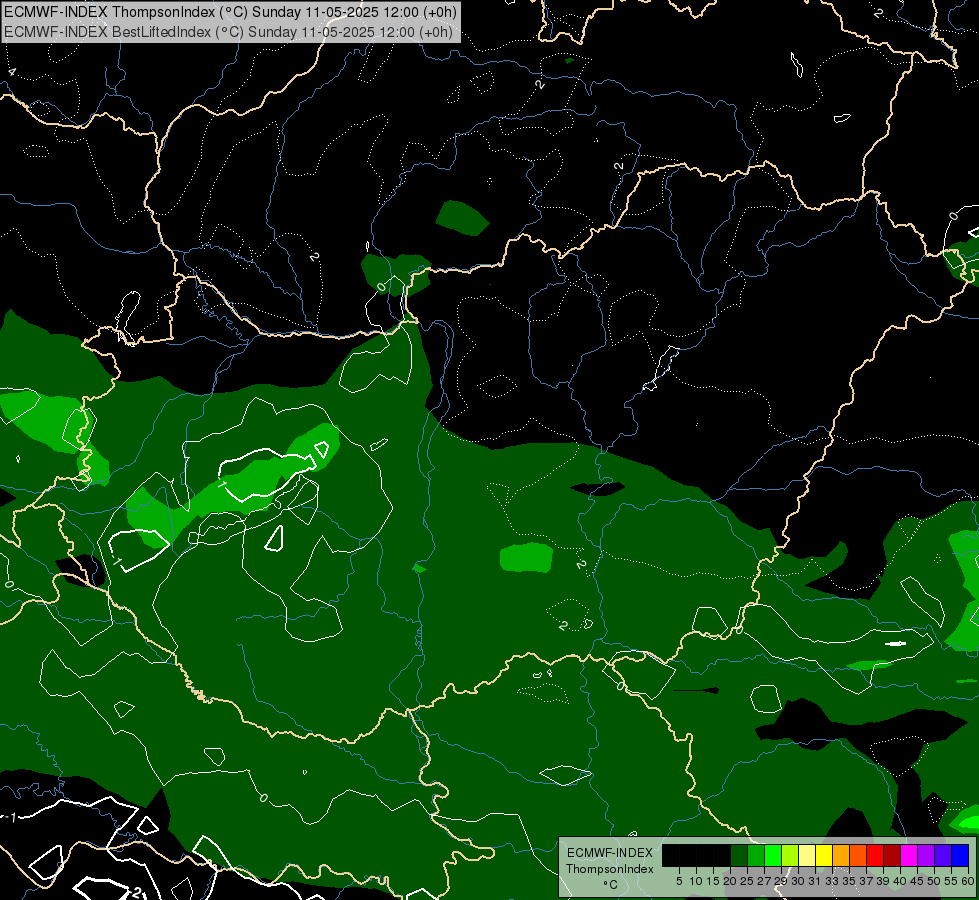Click legend scale value '50'
This screenshot has width=979, height=900.
[934, 881]
